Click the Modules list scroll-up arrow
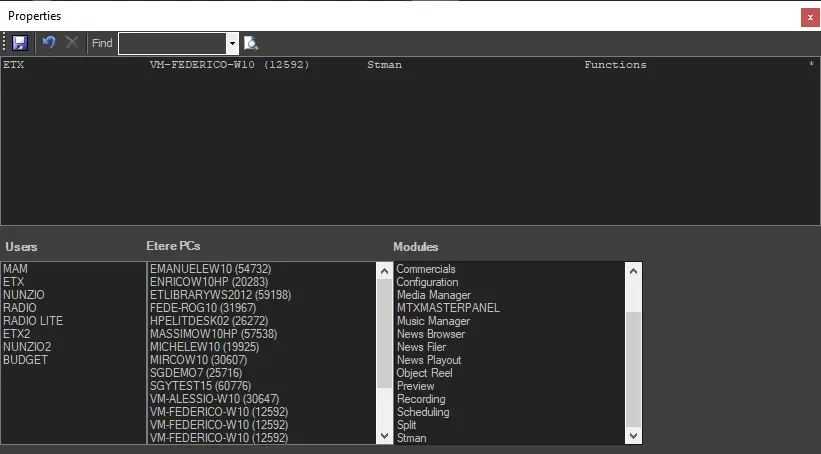 633,270
